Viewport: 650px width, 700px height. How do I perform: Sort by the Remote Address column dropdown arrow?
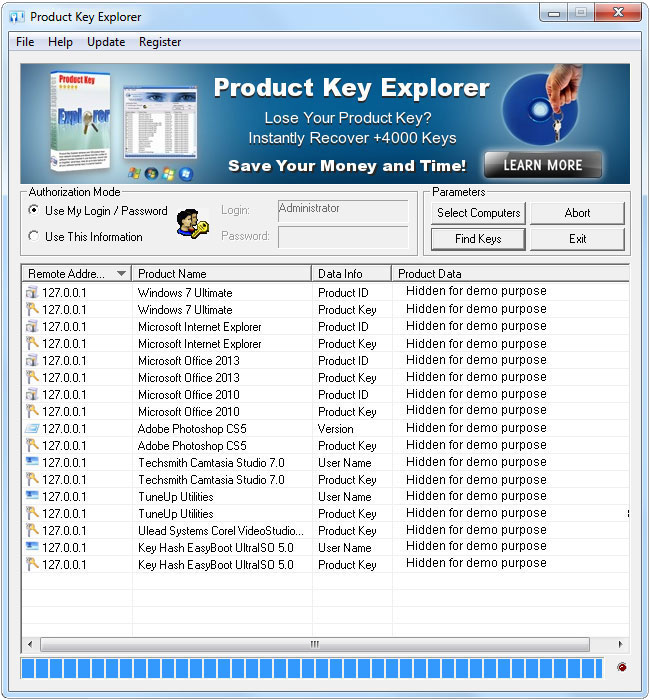[x=122, y=274]
